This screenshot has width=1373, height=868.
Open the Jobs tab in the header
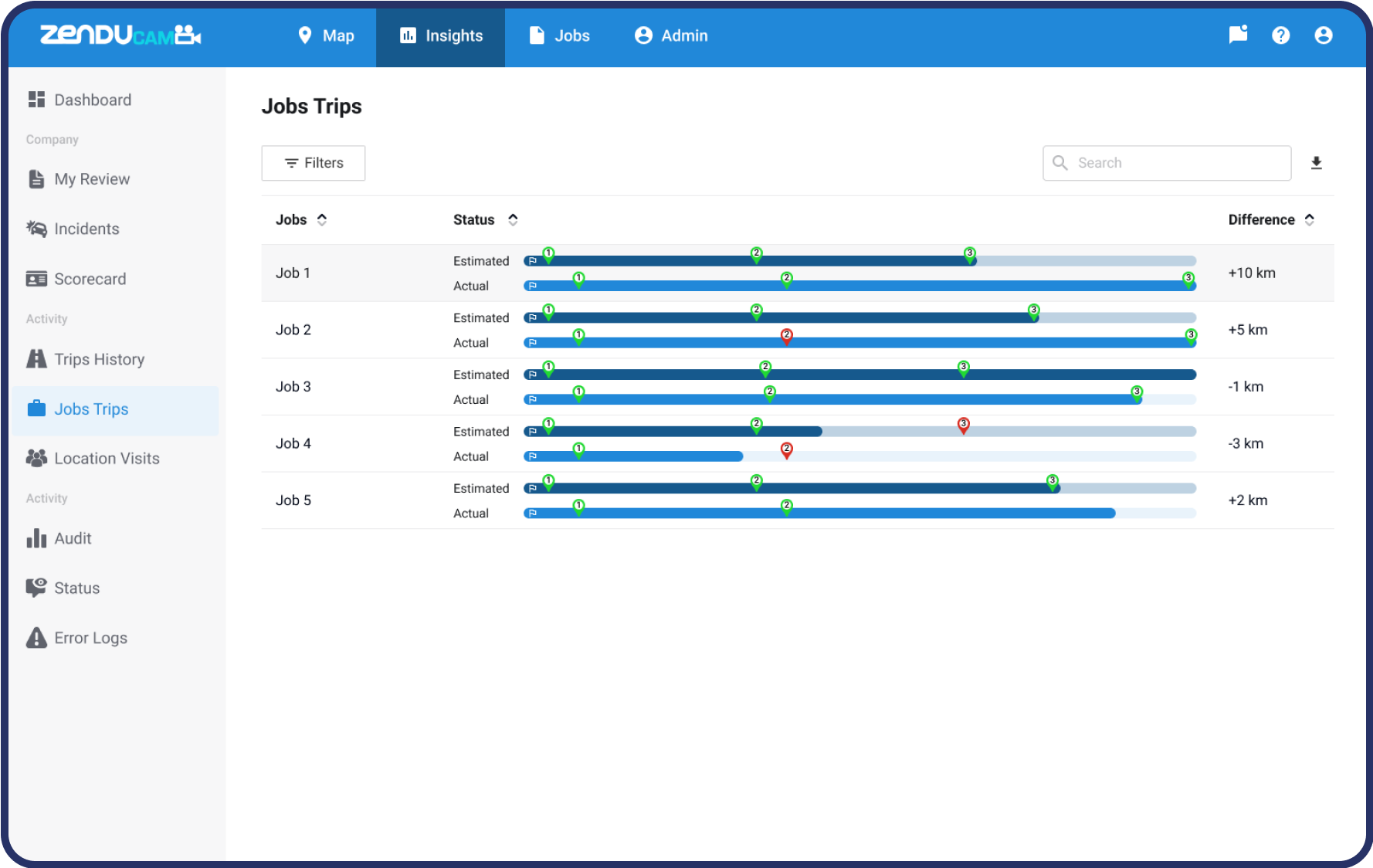click(x=559, y=36)
